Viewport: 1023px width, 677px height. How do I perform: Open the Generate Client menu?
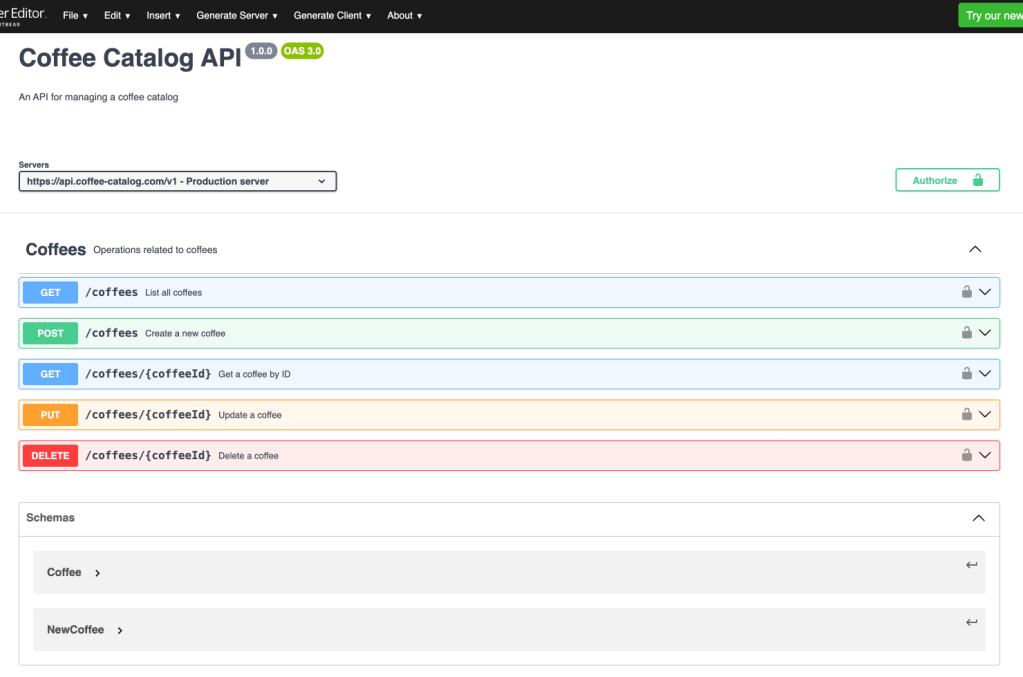pos(332,16)
